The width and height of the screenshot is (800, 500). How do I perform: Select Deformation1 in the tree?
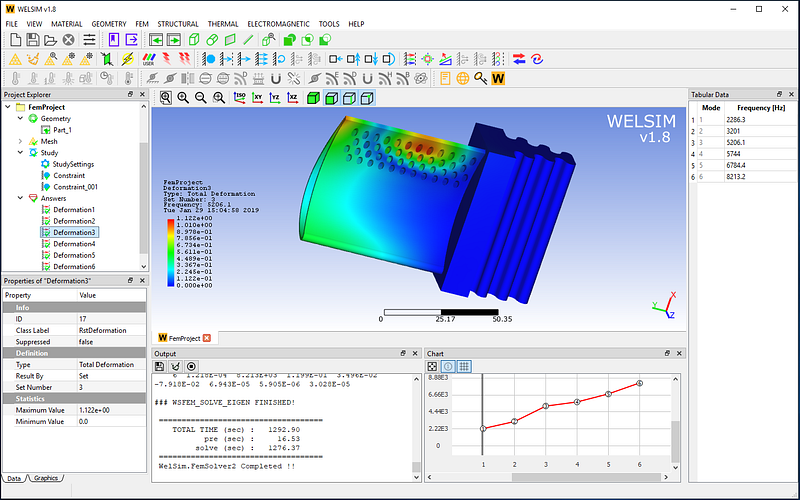pyautogui.click(x=74, y=210)
